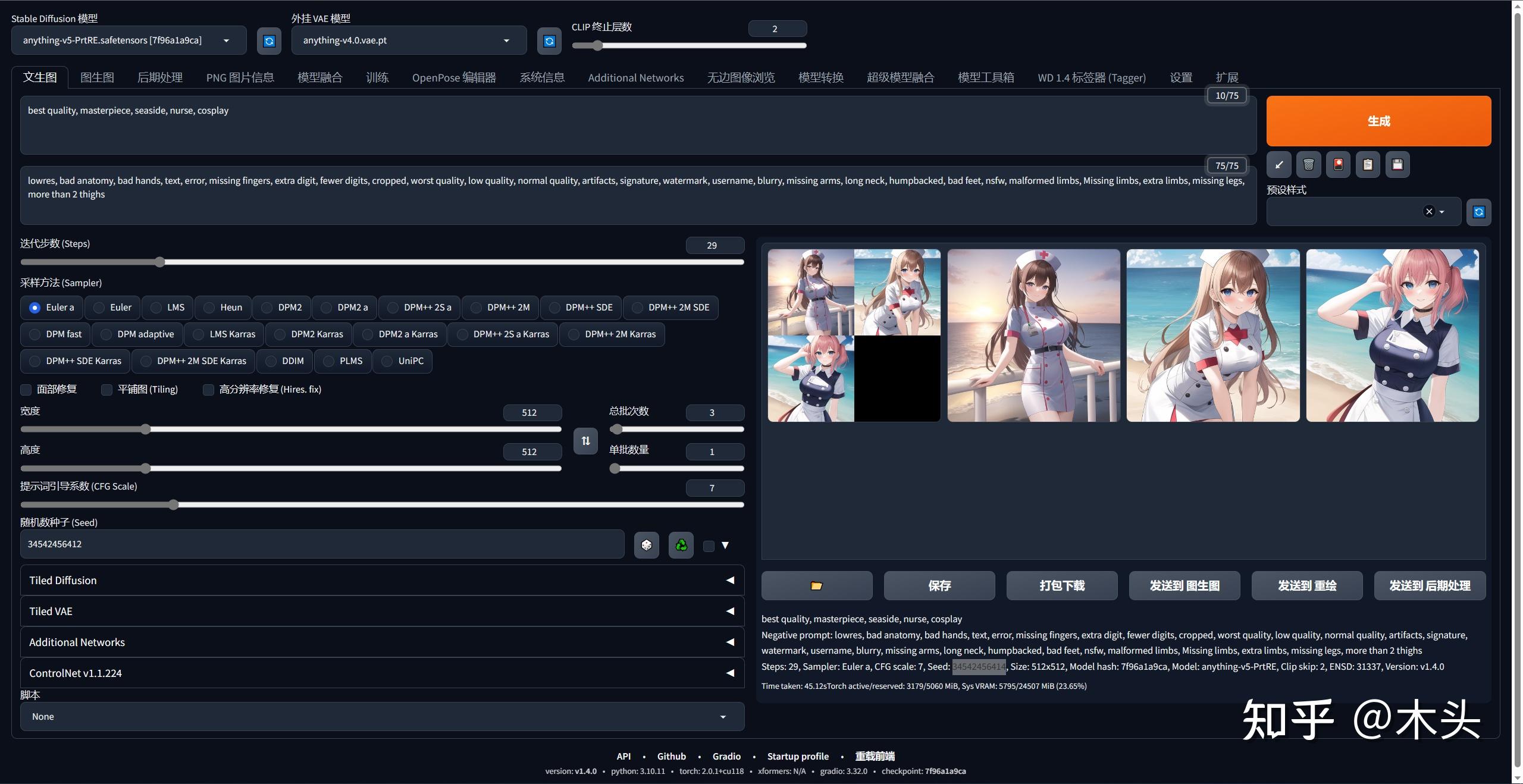The width and height of the screenshot is (1523, 784).
Task: Expand the ControlNet v1.1.224 section
Action: pyautogui.click(x=382, y=673)
